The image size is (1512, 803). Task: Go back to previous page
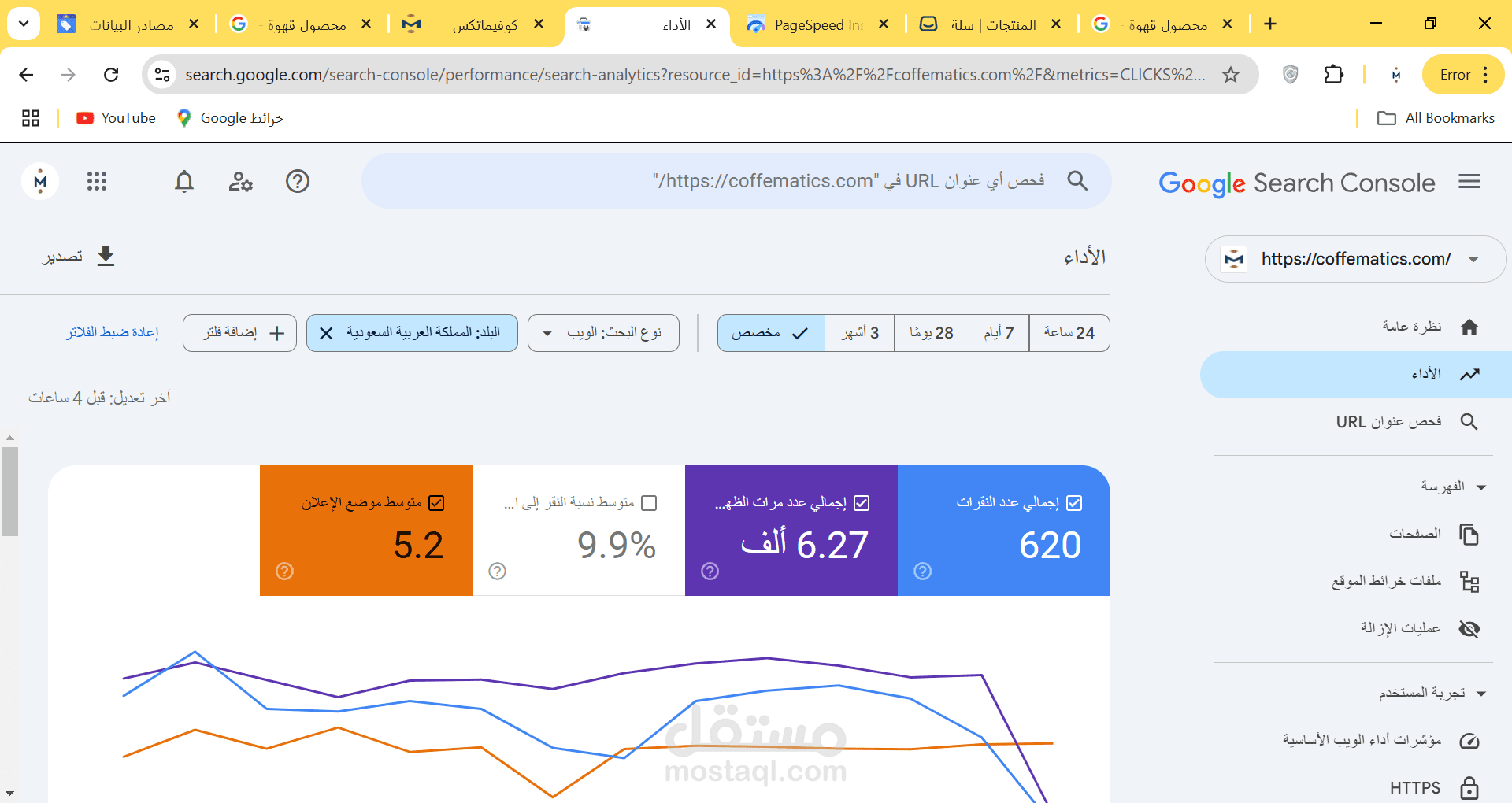click(26, 75)
